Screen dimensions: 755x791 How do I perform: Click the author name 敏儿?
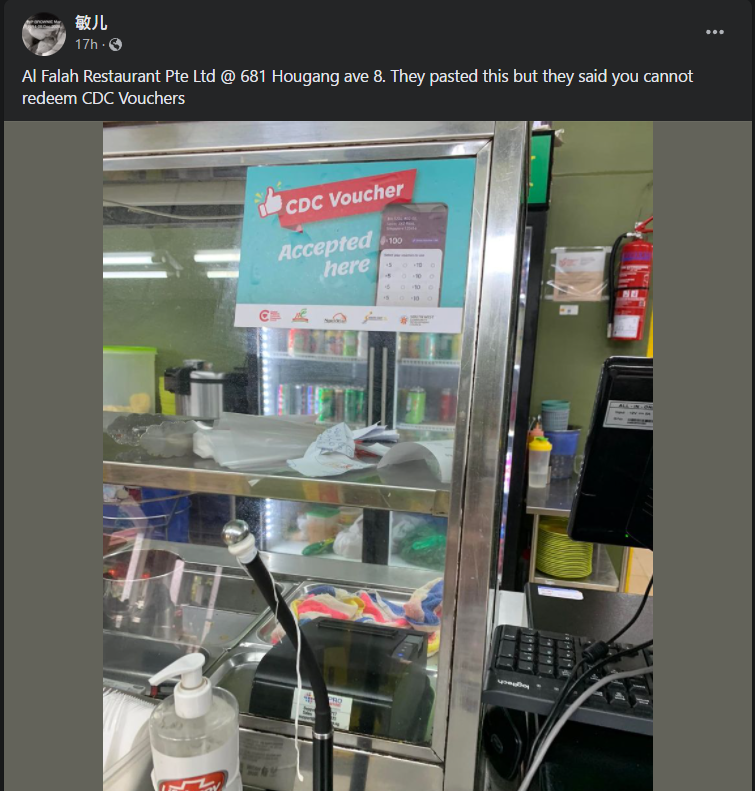point(91,23)
